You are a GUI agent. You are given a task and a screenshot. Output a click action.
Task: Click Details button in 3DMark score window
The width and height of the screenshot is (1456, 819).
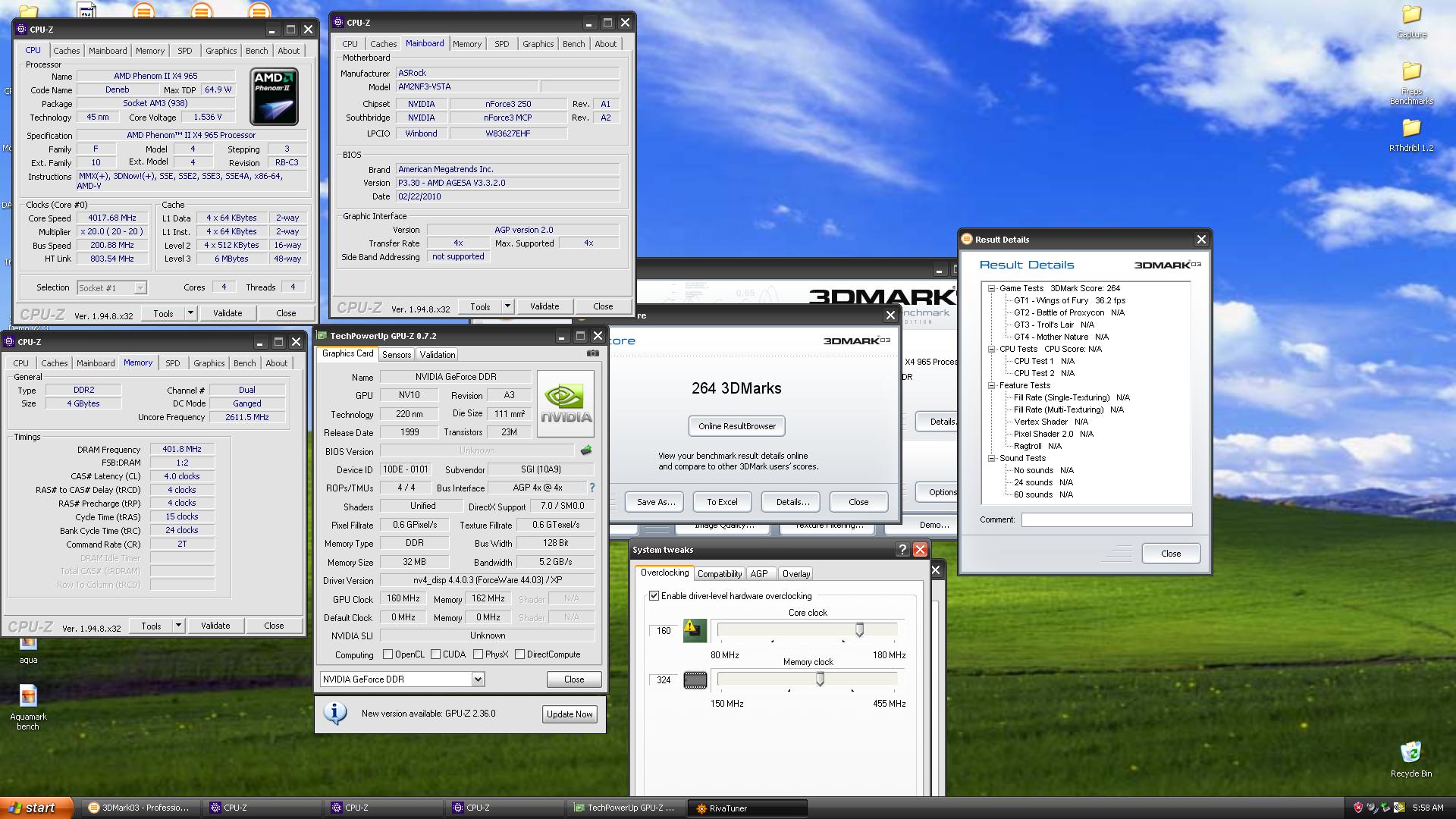click(x=792, y=502)
